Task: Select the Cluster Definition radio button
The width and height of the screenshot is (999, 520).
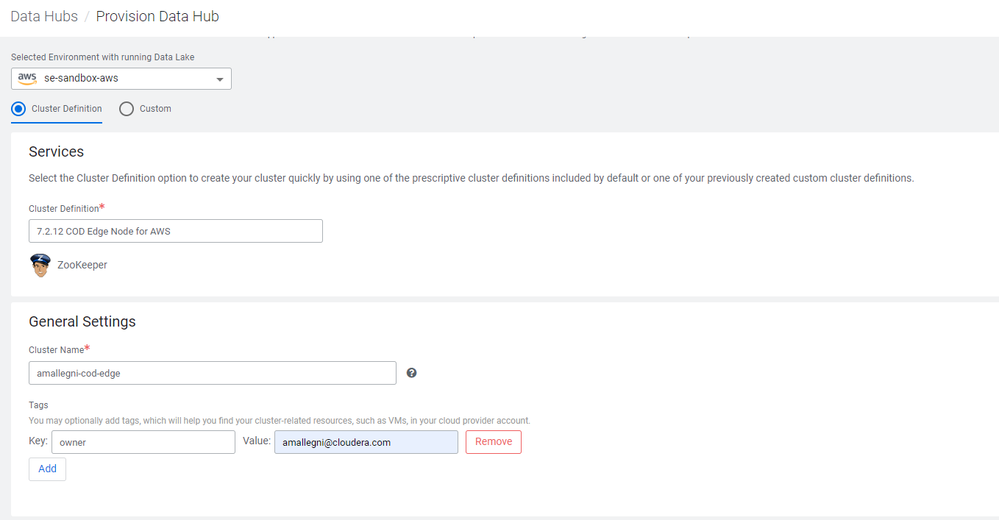Action: (x=18, y=109)
